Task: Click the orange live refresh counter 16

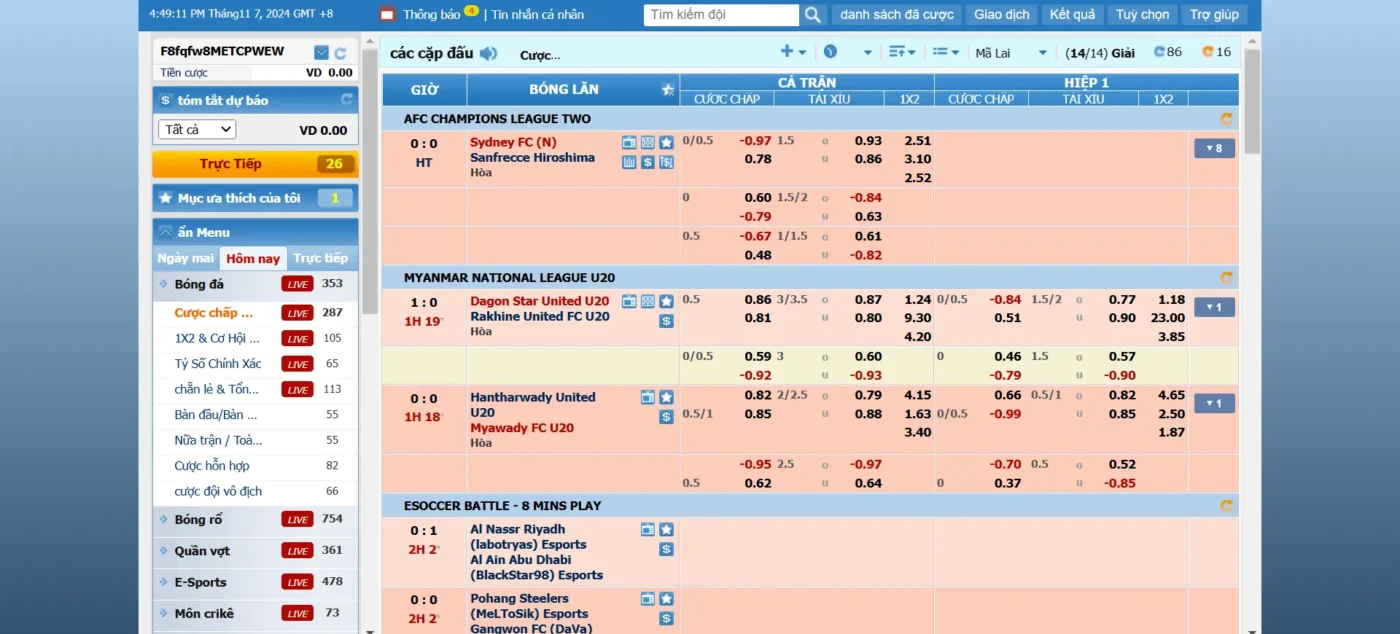Action: pyautogui.click(x=1216, y=52)
